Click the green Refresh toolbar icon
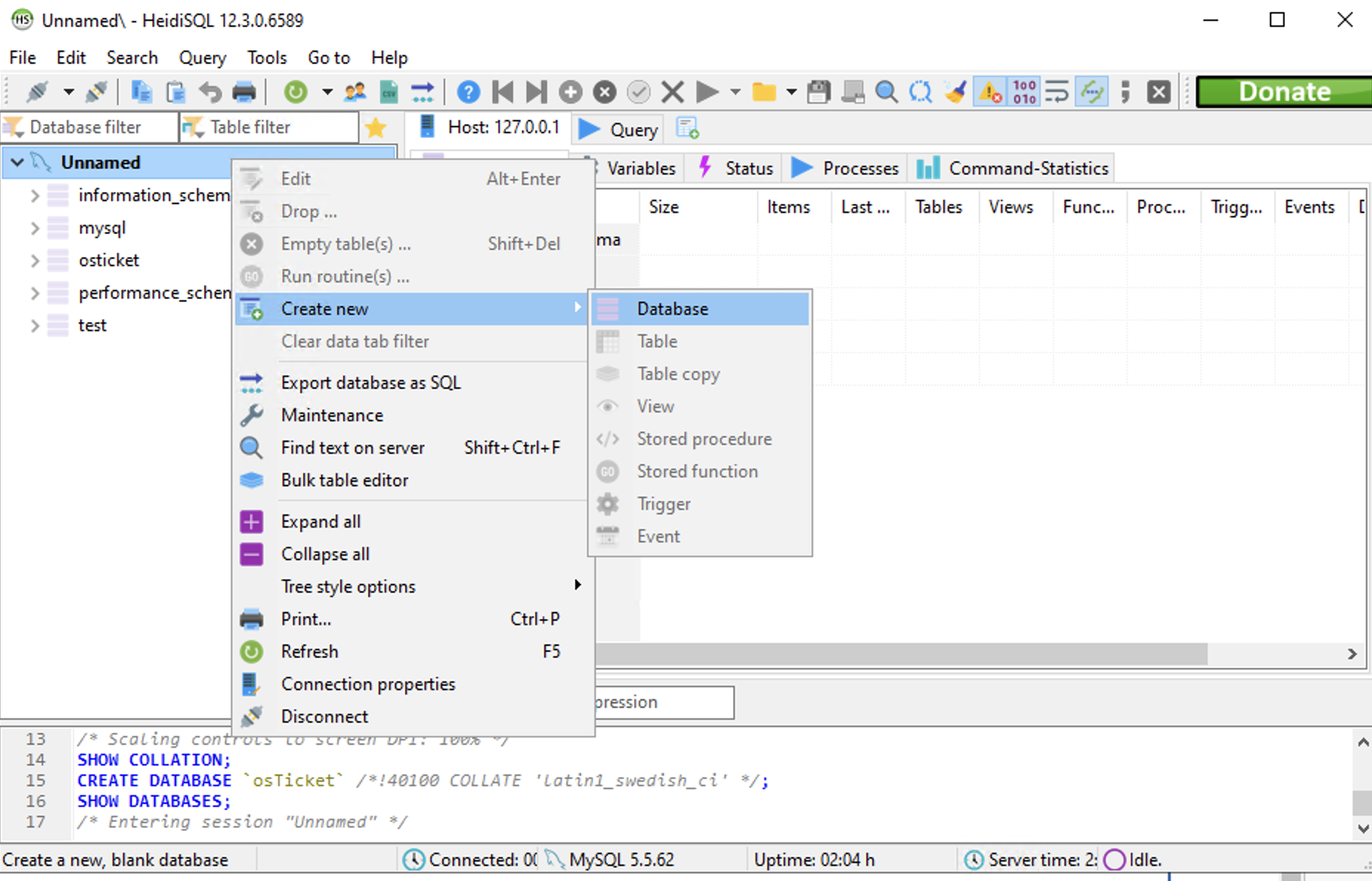This screenshot has height=881, width=1372. tap(296, 92)
